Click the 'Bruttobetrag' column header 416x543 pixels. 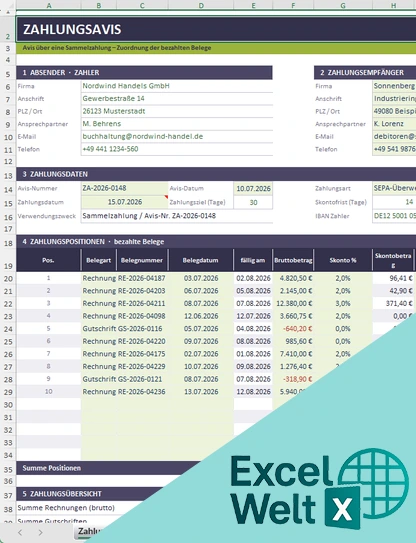[x=293, y=260]
